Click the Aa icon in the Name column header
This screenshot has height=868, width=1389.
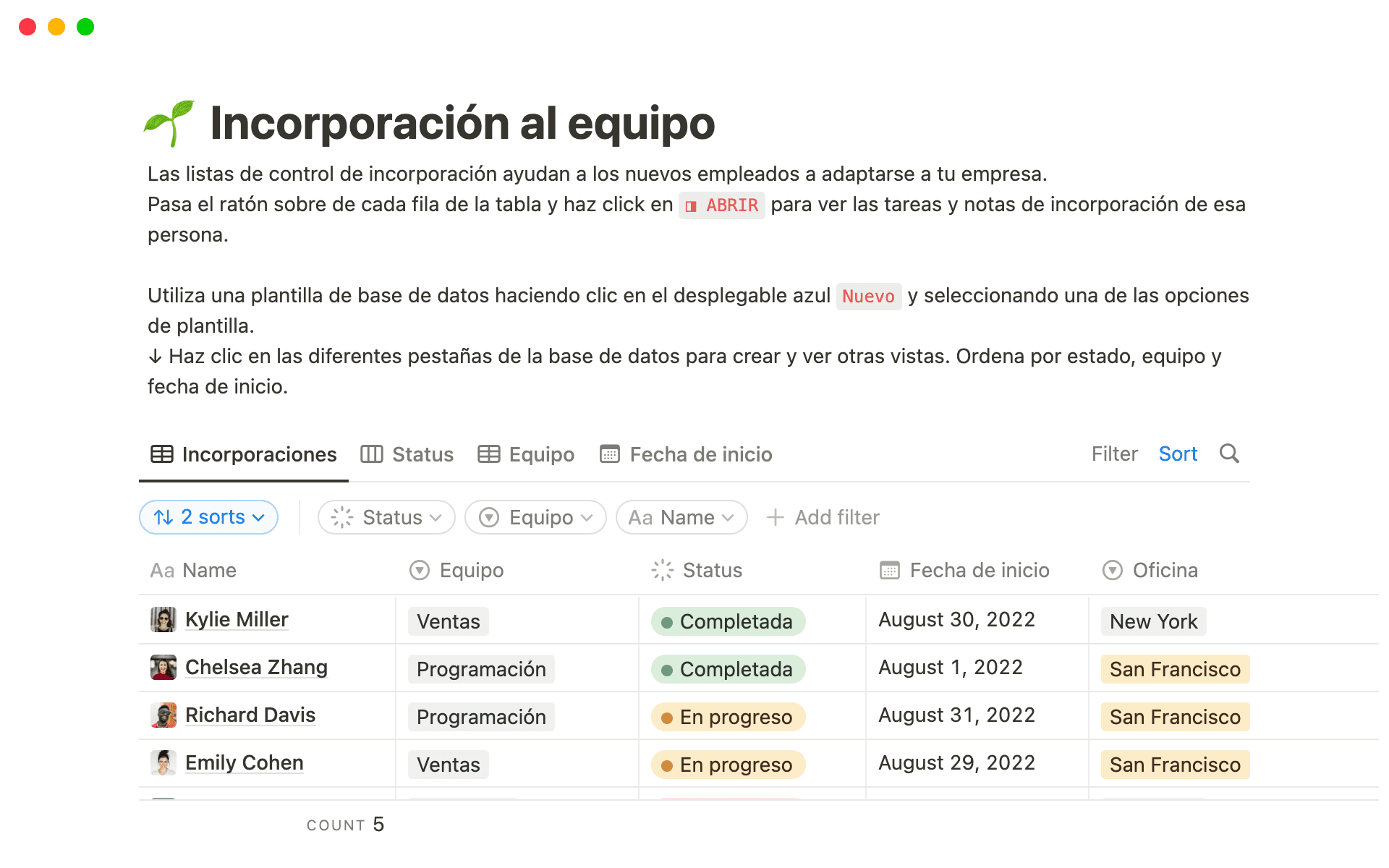pos(161,570)
